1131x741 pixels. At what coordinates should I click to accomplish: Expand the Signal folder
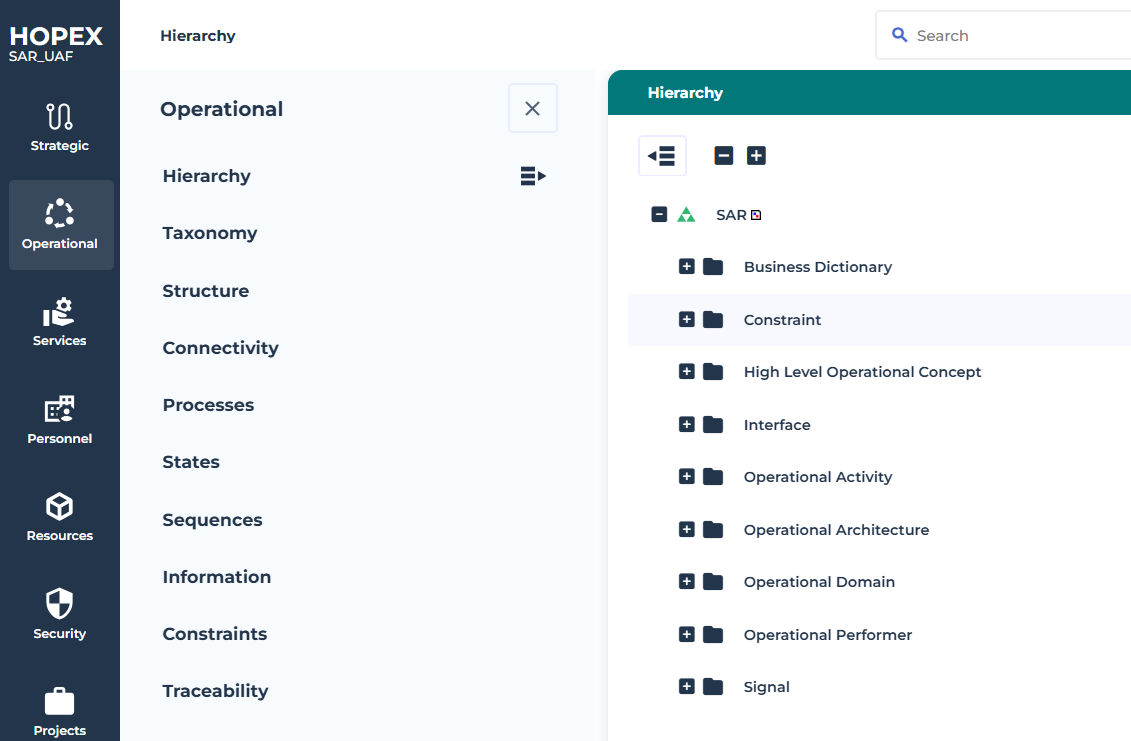[x=686, y=687]
